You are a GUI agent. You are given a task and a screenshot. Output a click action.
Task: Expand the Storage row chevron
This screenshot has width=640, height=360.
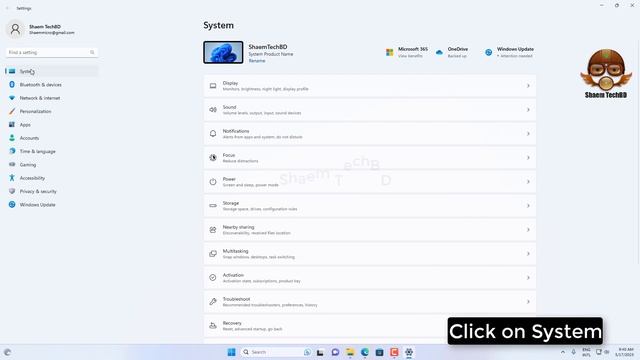click(528, 206)
